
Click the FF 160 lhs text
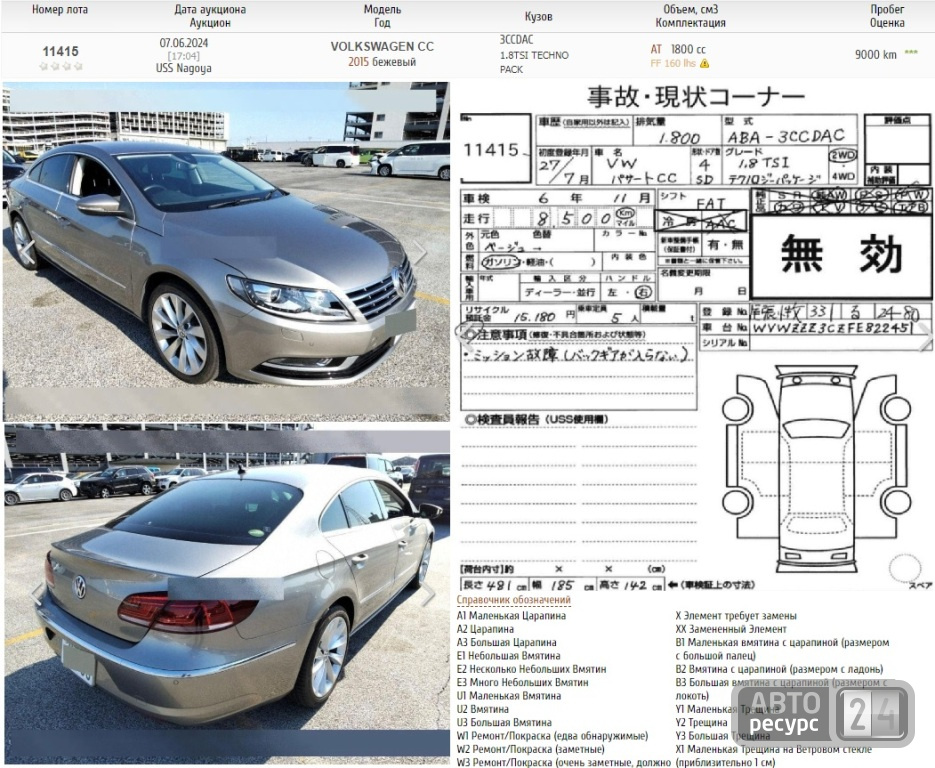coord(673,63)
